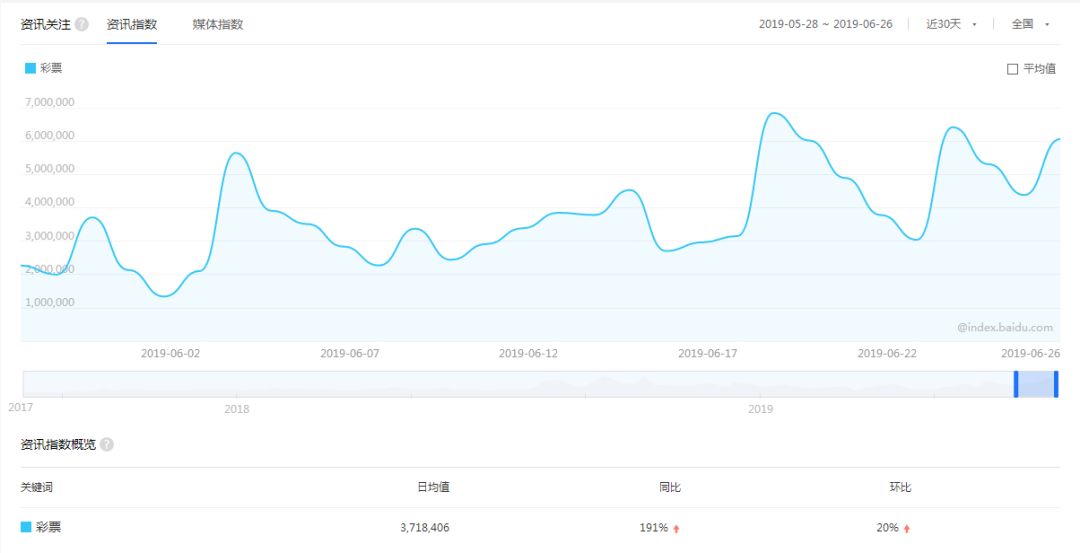1080x553 pixels.
Task: Click the selected blue range in the timeline navigator
Action: click(x=1036, y=384)
